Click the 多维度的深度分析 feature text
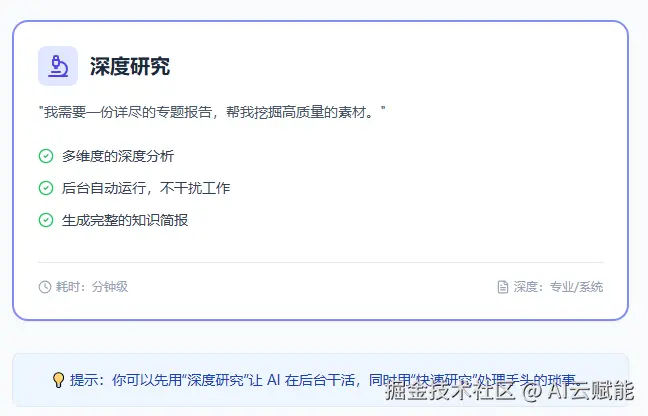Screen dimensions: 648x416 coord(118,156)
